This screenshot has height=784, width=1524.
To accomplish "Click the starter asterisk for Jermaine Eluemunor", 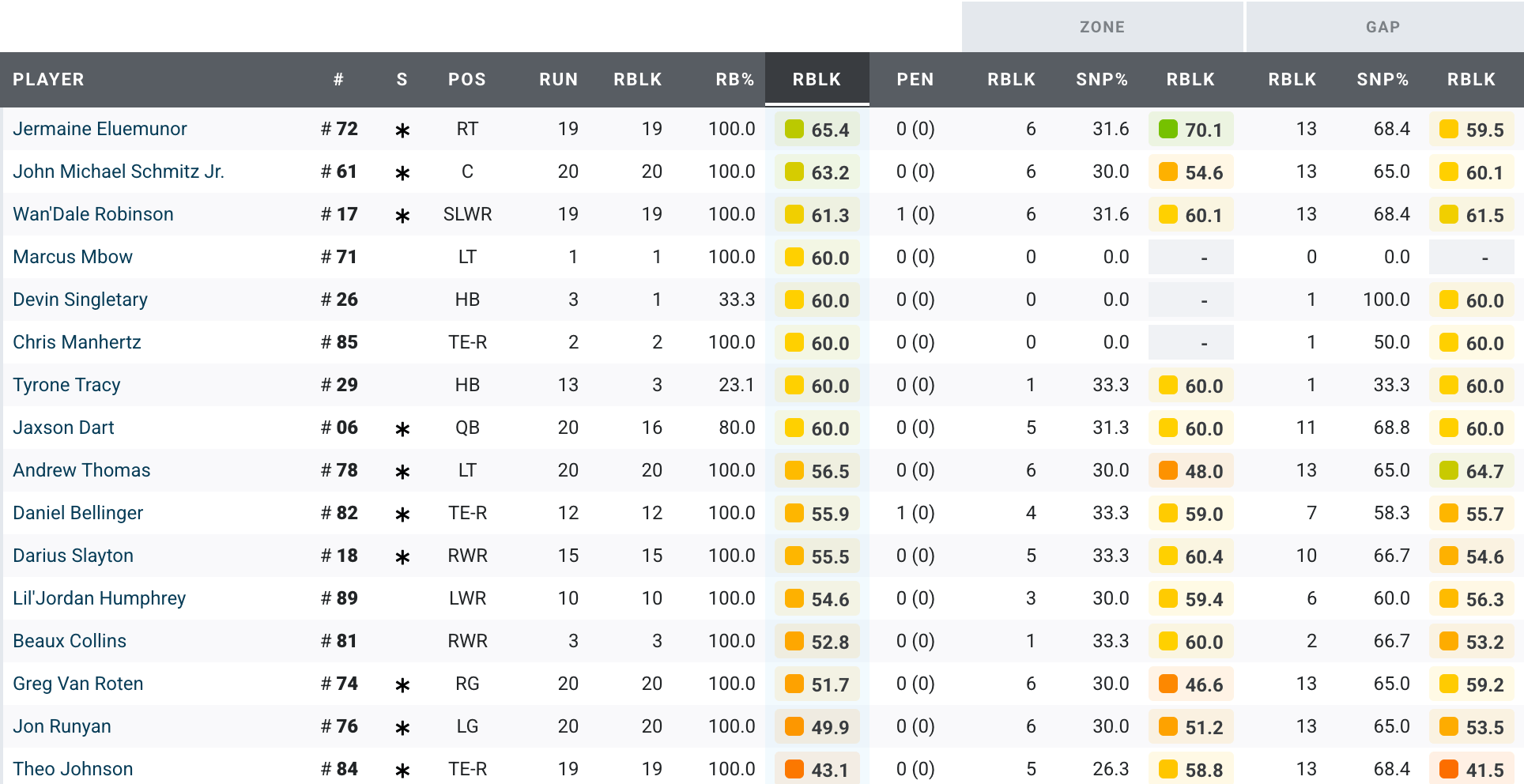I will tap(402, 130).
